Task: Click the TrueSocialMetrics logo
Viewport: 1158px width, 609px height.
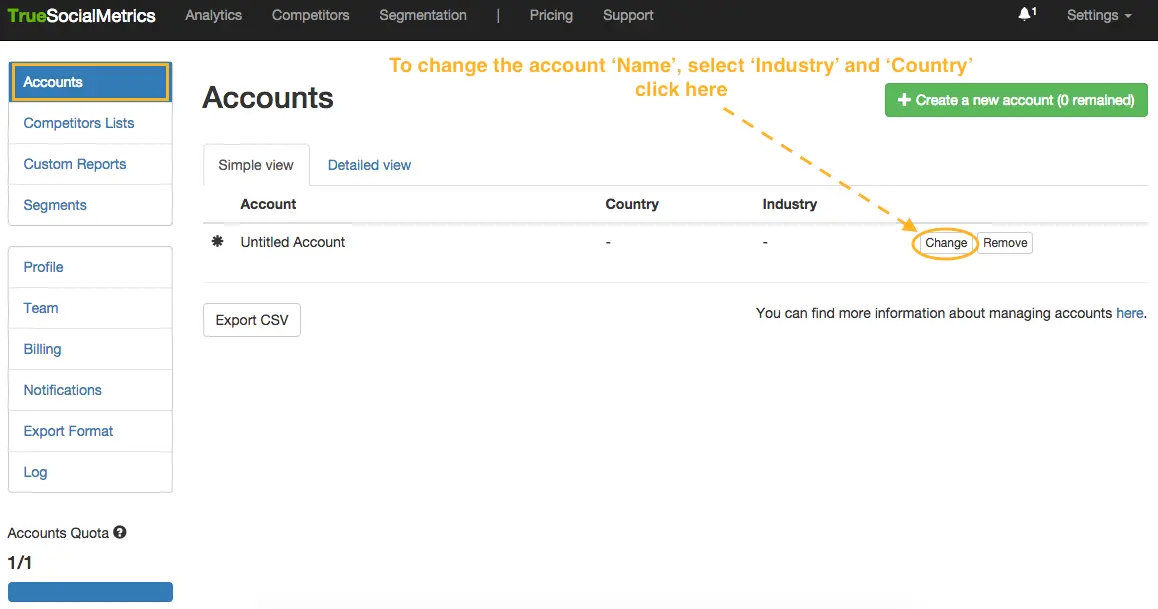Action: (82, 15)
